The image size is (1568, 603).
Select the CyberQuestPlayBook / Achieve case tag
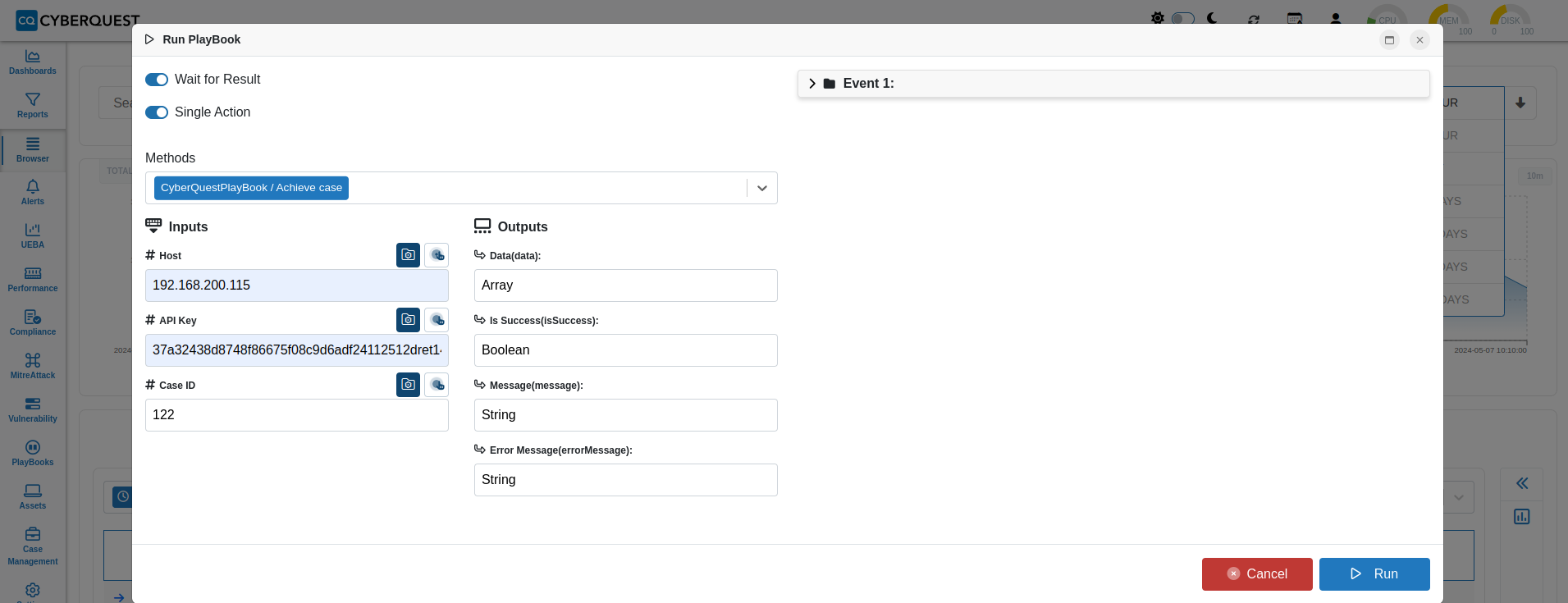251,188
